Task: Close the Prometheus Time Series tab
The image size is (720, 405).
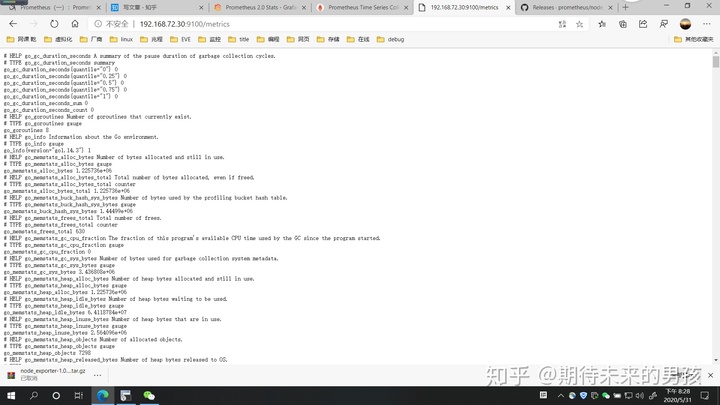Action: (406, 7)
